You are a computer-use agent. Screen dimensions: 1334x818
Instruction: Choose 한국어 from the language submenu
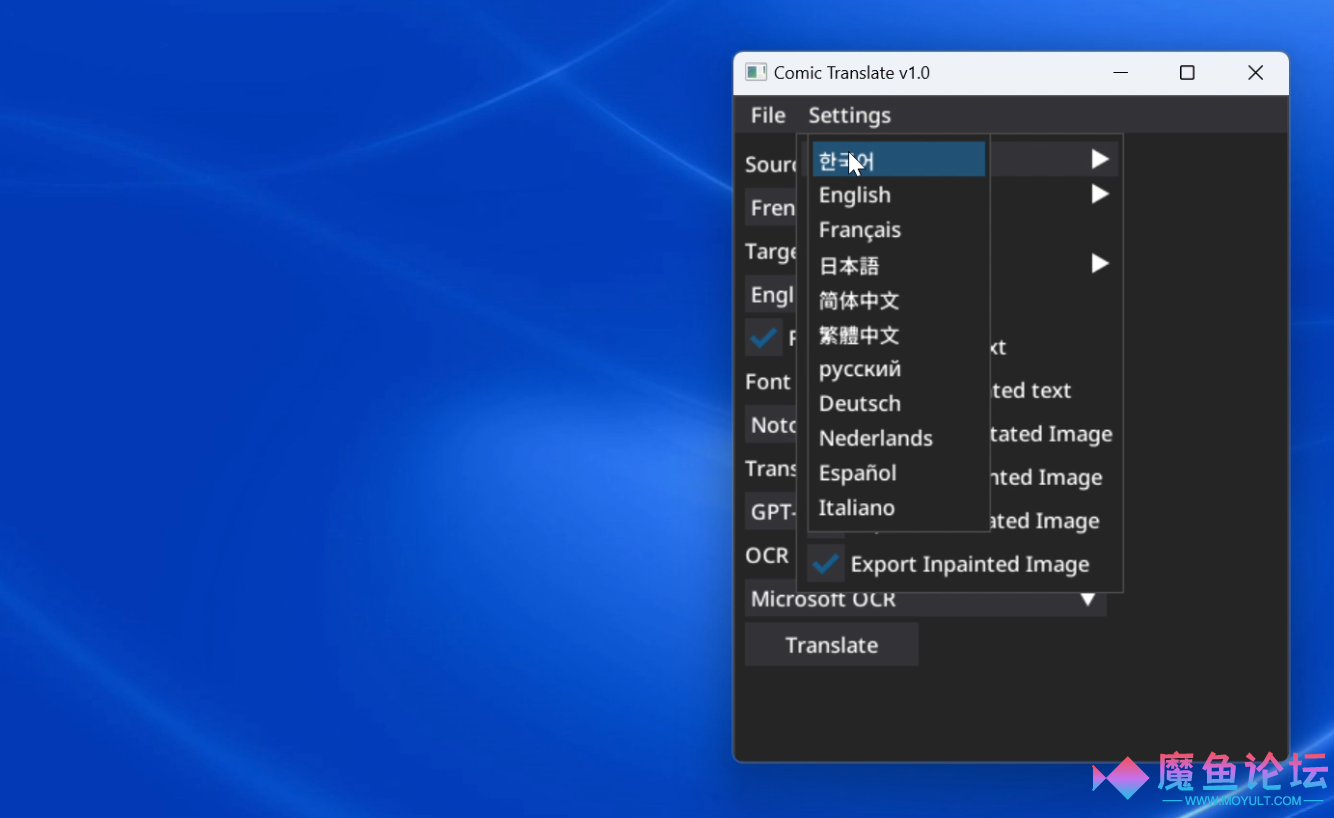pos(898,160)
